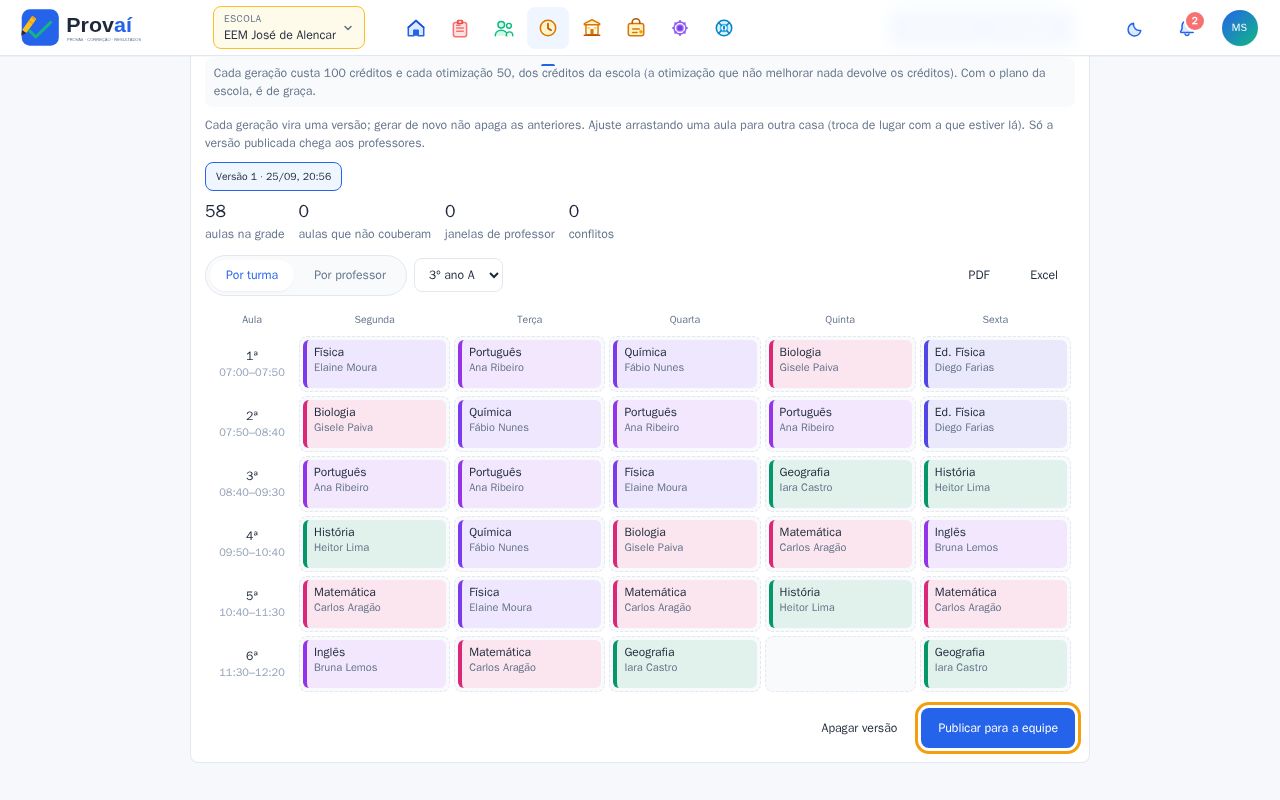Select Biologia lesson on Quinta 1ª aula

pos(840,364)
